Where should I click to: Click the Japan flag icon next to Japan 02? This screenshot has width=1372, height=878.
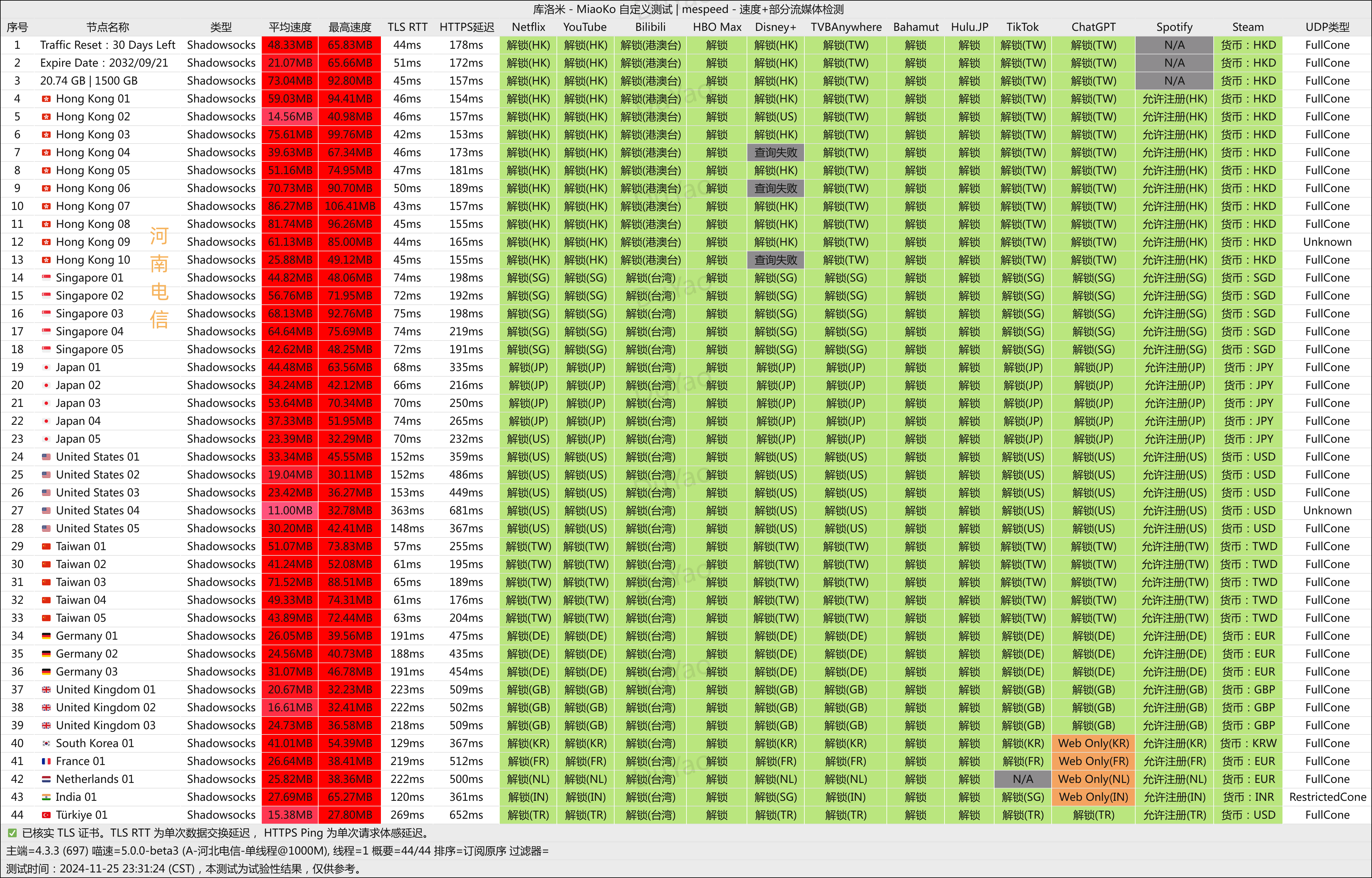[x=46, y=385]
